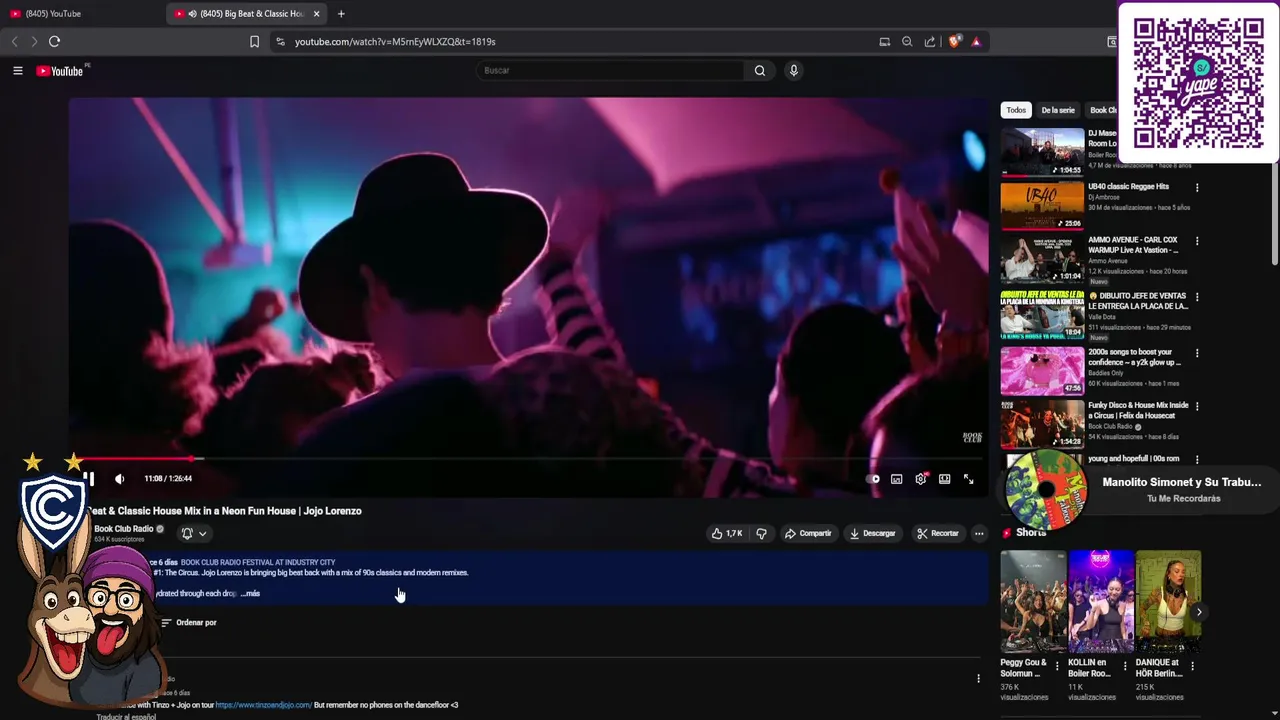Show next Shorts with right chevron
The image size is (1280, 720).
1199,612
